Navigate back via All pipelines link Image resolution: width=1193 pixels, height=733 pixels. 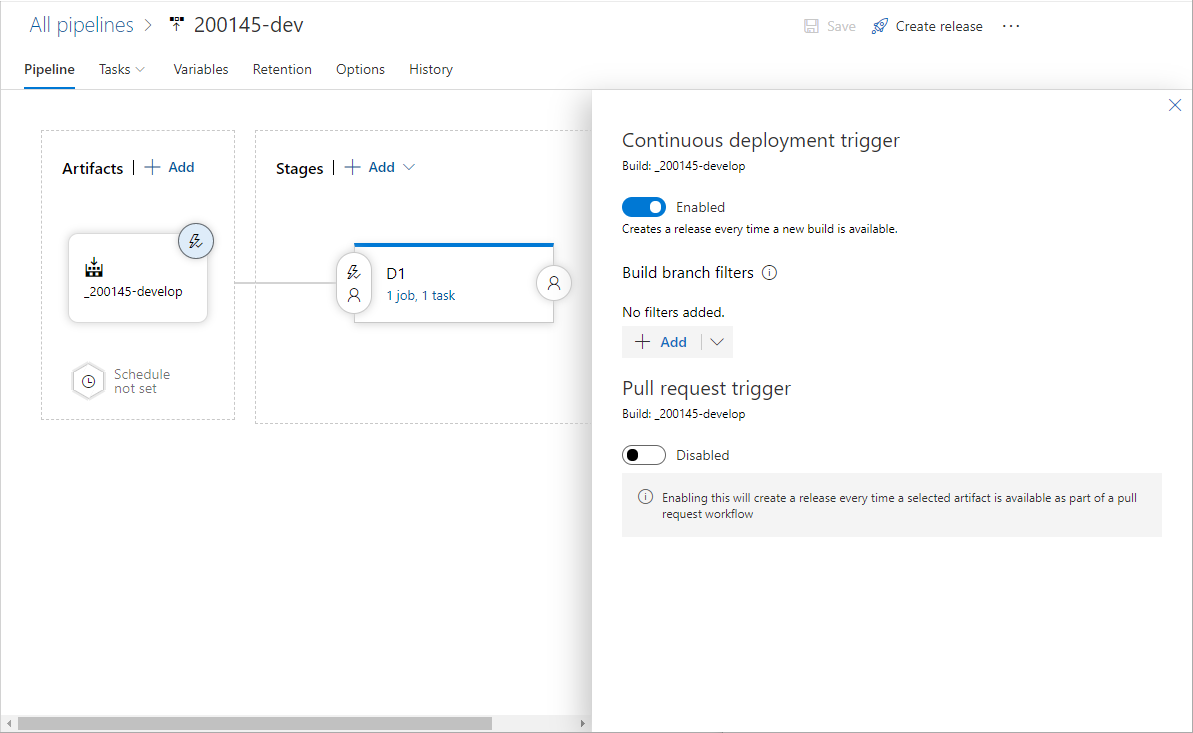tap(81, 24)
